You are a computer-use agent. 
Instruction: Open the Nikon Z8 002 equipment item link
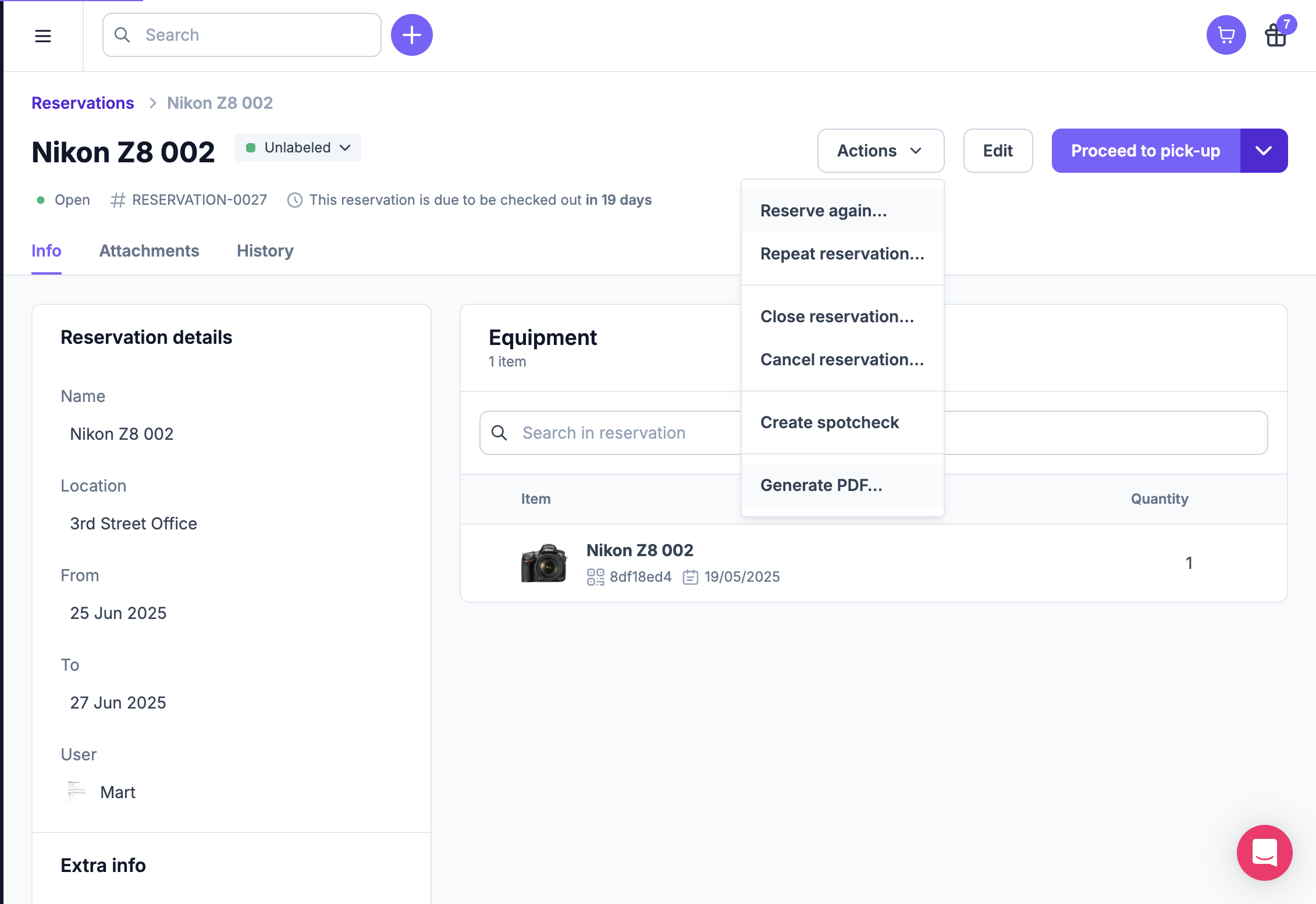[640, 550]
